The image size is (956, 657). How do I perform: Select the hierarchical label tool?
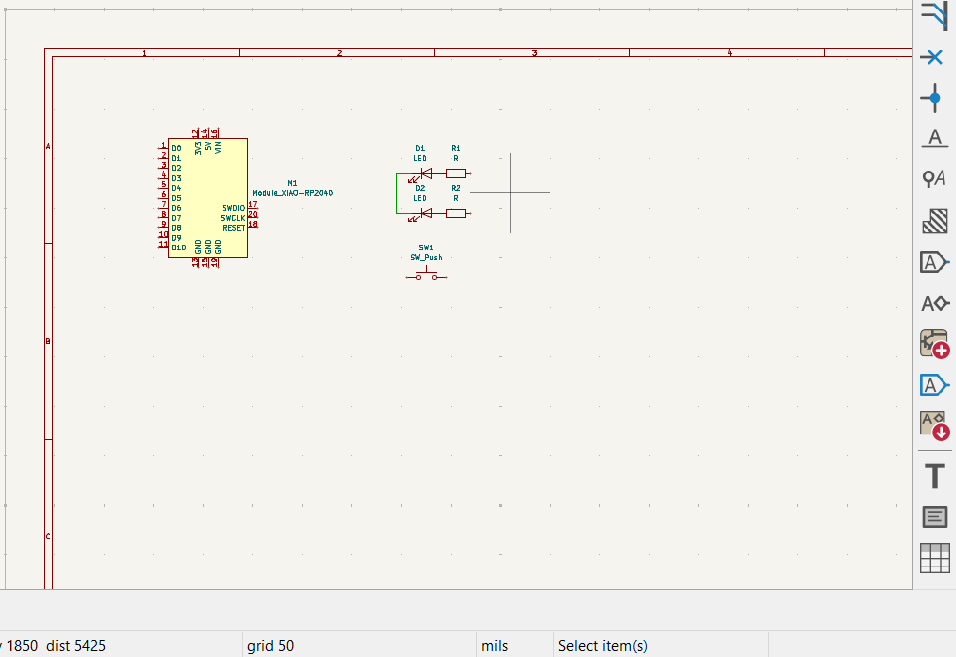(934, 303)
